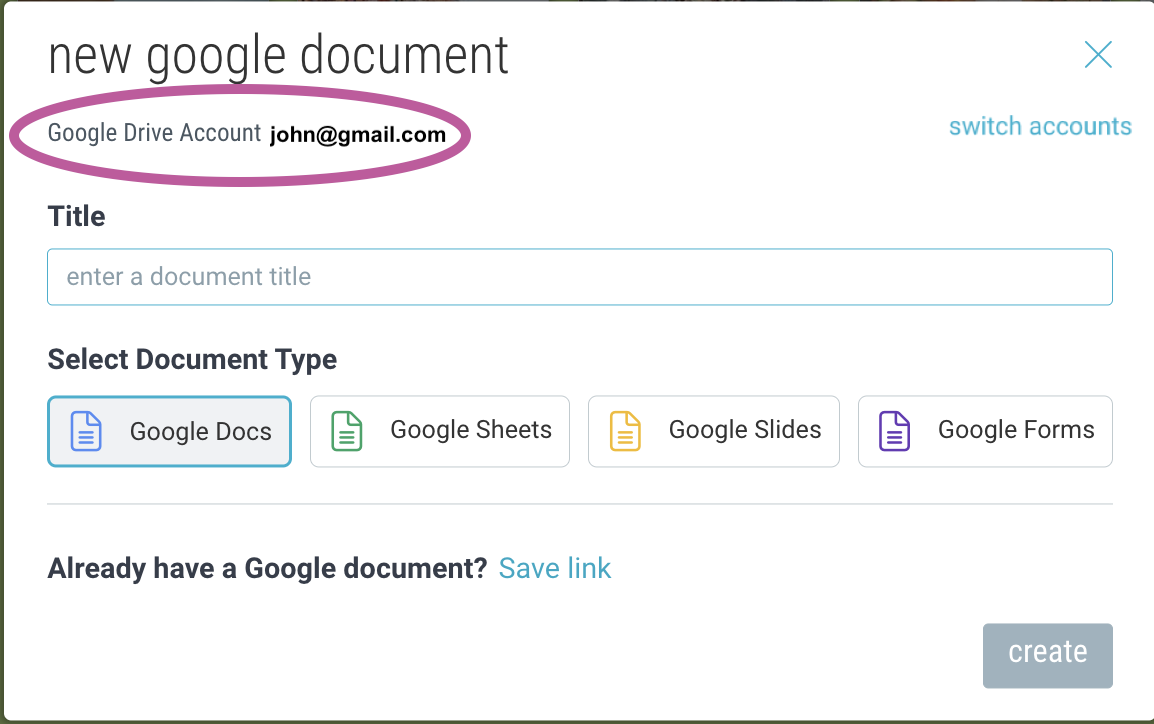Click the new google document heading
The image size is (1154, 724).
click(278, 57)
